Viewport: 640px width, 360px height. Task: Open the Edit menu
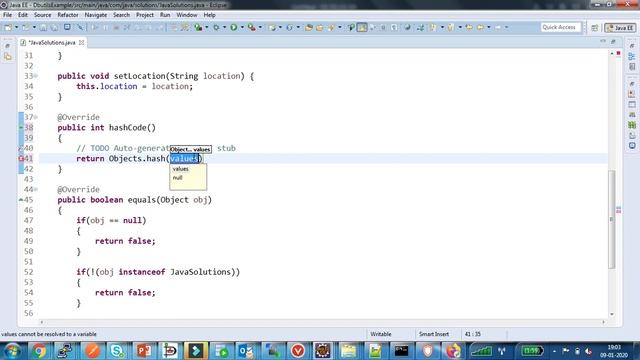coord(23,15)
